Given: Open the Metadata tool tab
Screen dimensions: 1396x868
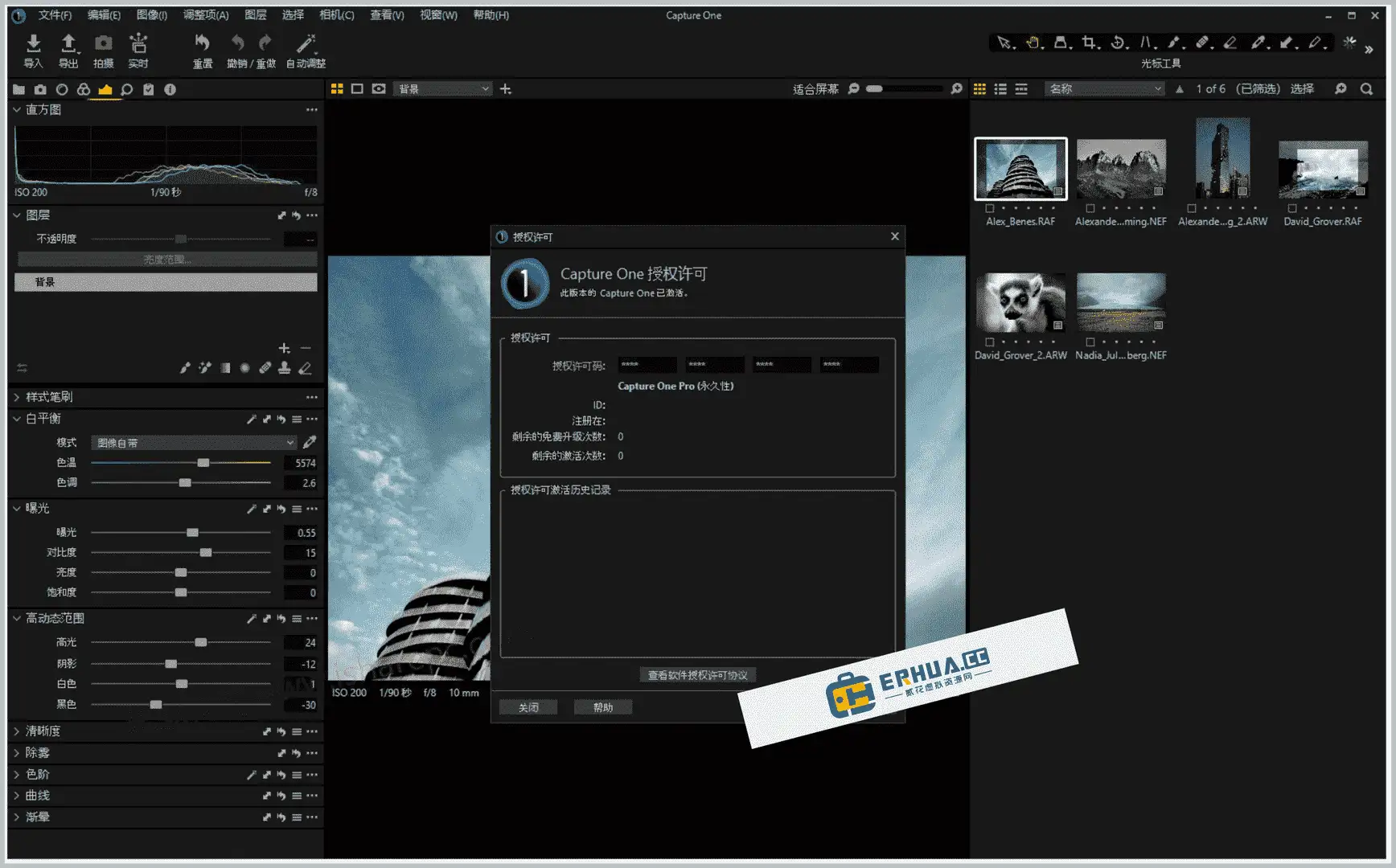Looking at the screenshot, I should (170, 89).
